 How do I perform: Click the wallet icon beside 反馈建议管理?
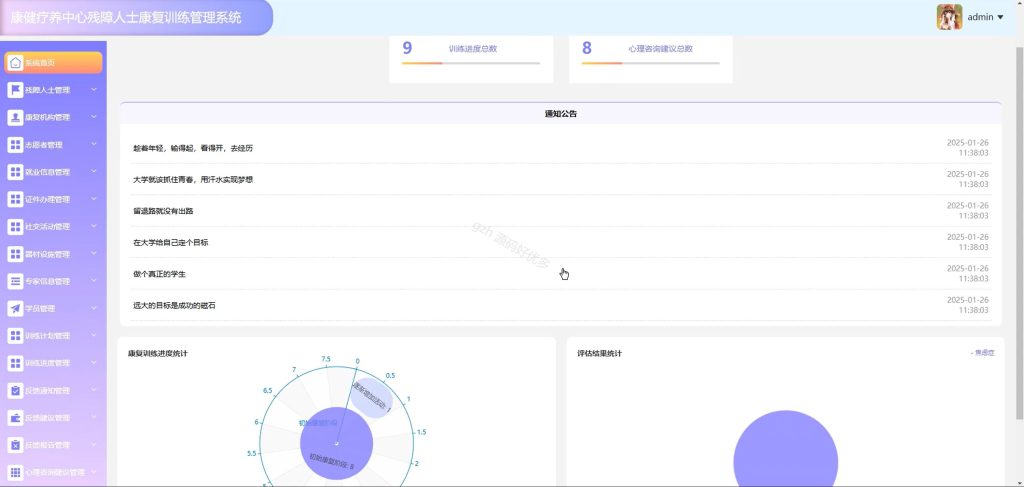(15, 418)
